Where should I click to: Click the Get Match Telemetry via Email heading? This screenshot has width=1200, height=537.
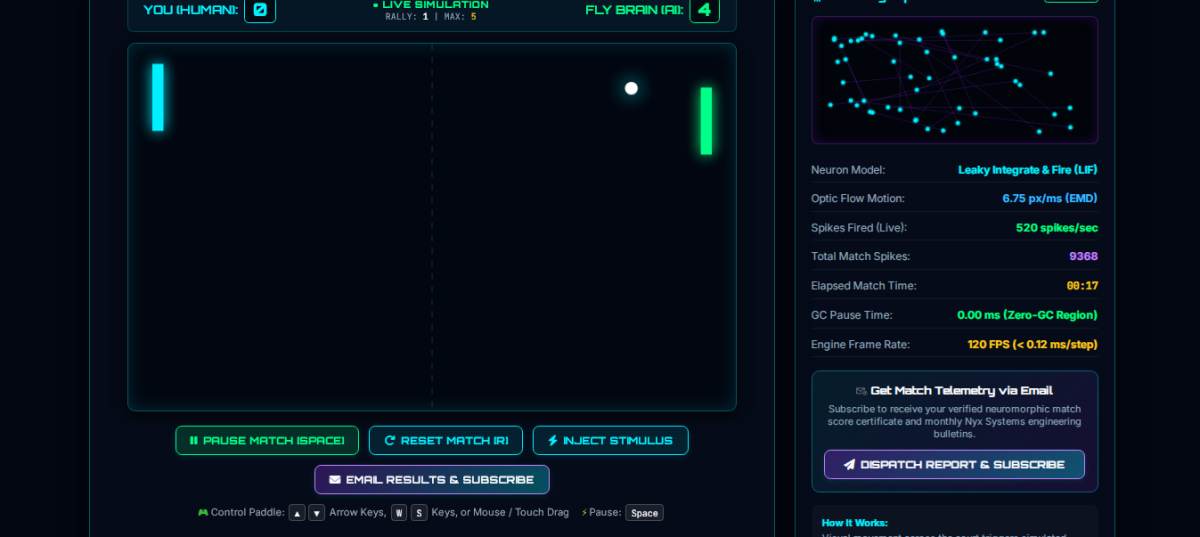962,391
